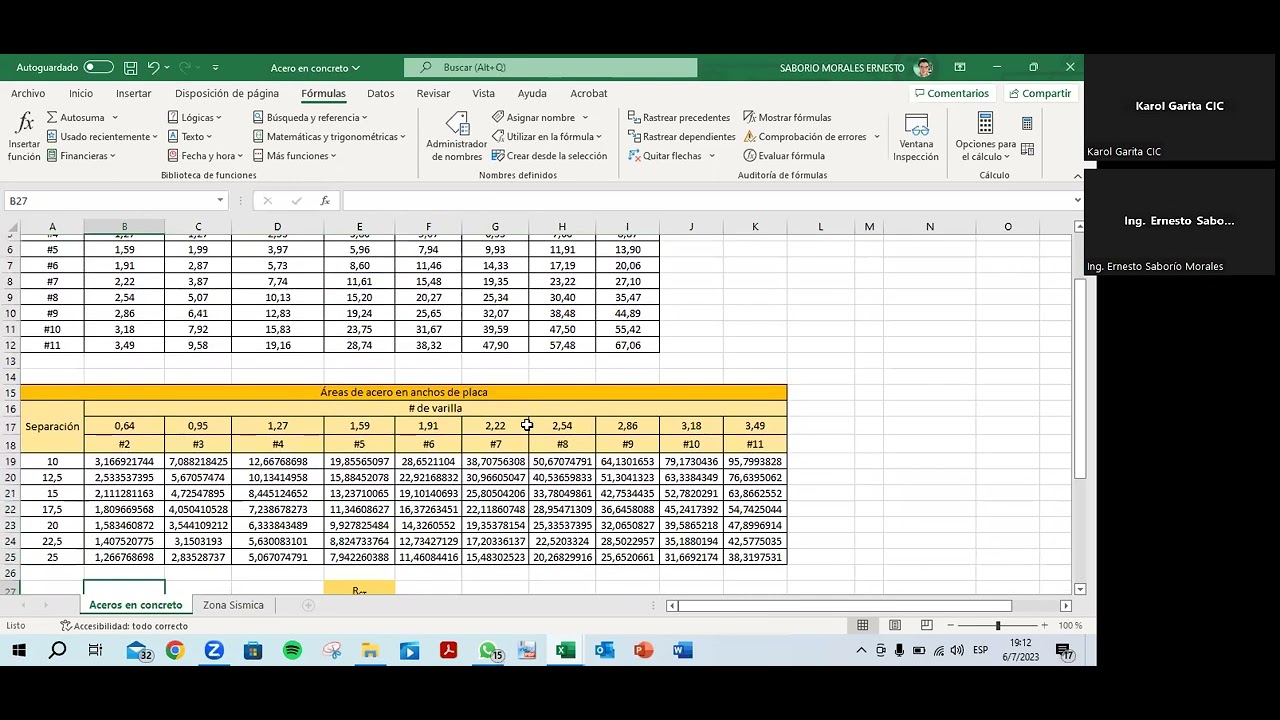This screenshot has height=720, width=1280.
Task: Open Matemáticas y trigonométricas menu
Action: point(329,137)
